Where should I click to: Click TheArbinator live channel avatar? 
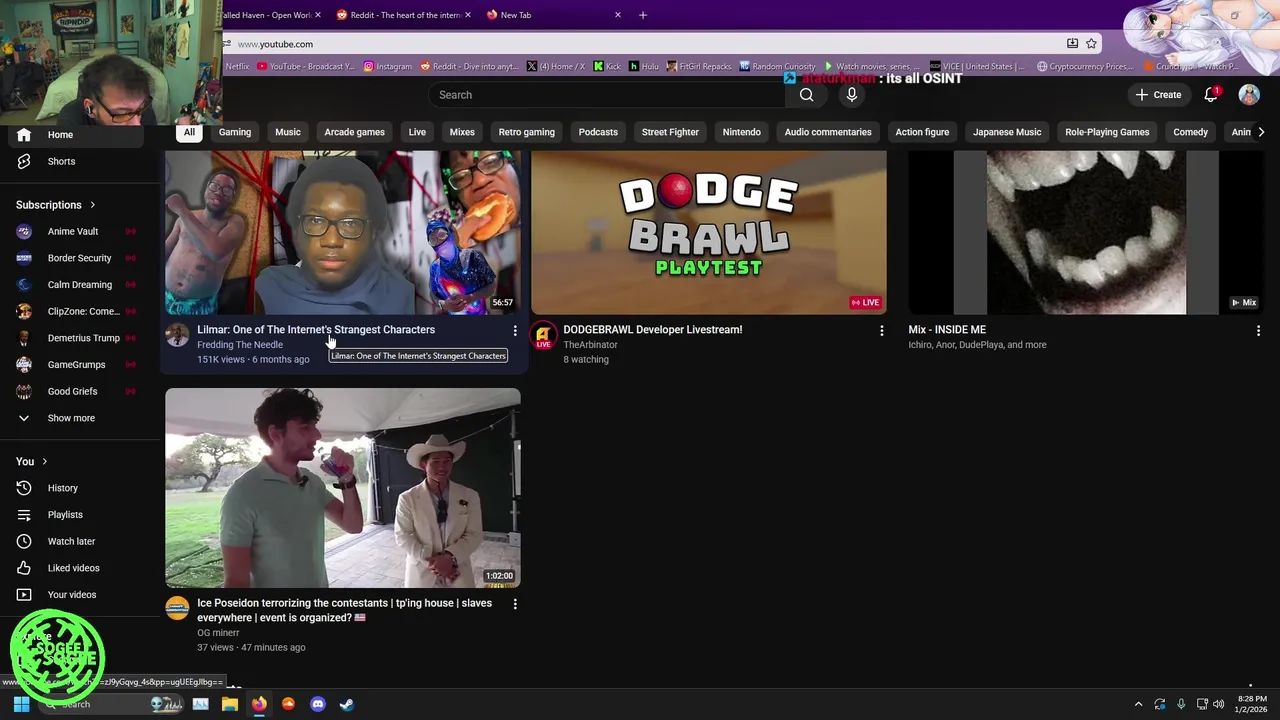[543, 335]
